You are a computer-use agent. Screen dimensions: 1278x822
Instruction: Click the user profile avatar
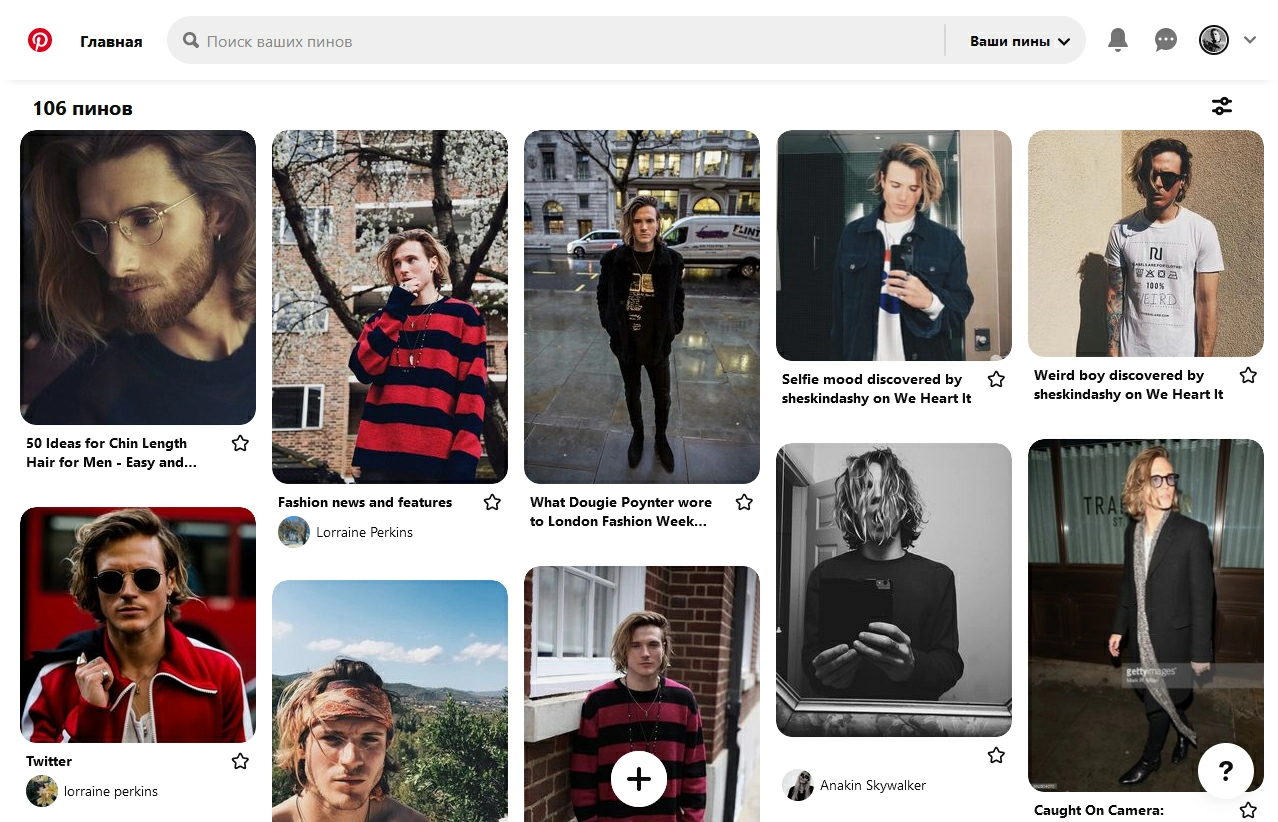click(1214, 40)
